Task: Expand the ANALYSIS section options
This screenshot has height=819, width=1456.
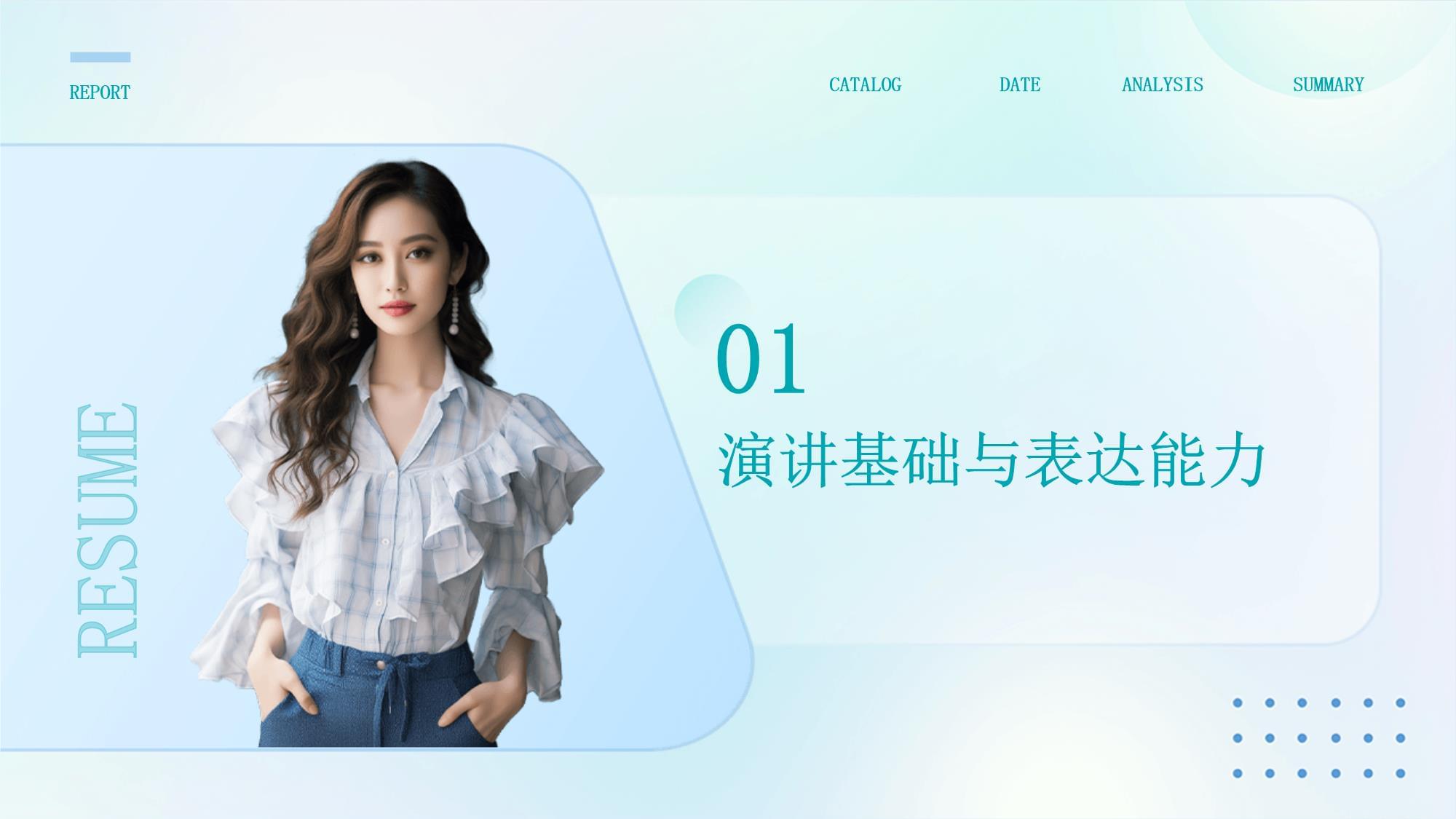Action: pos(1163,84)
